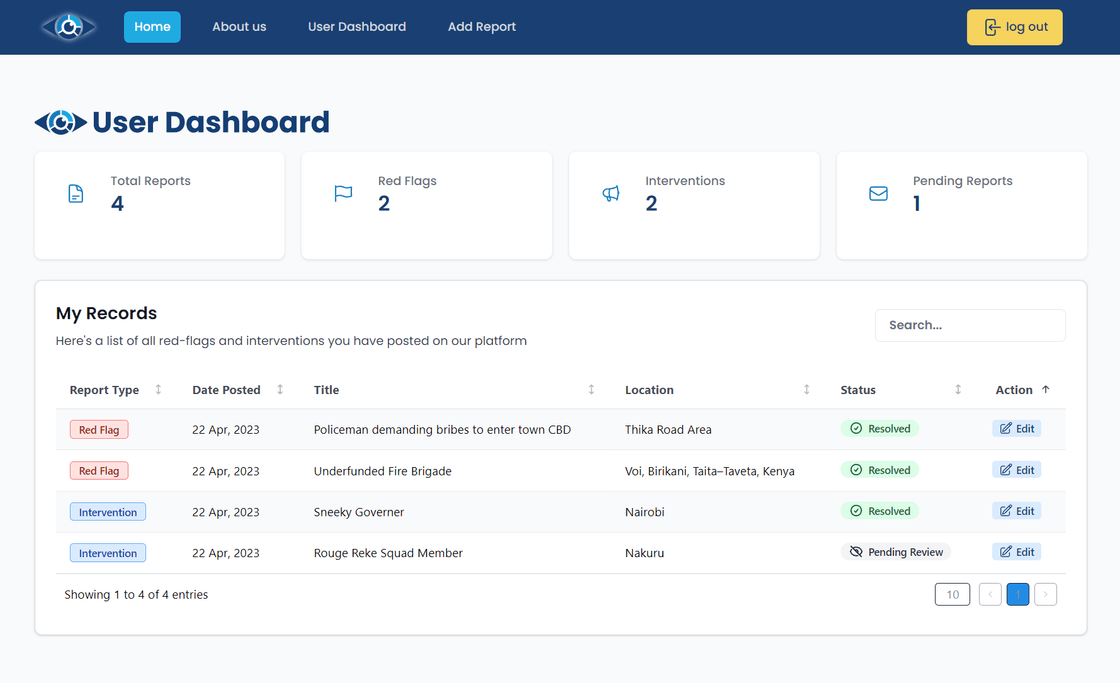The width and height of the screenshot is (1120, 683).
Task: Sort by Date Posted column arrows
Action: (280, 389)
